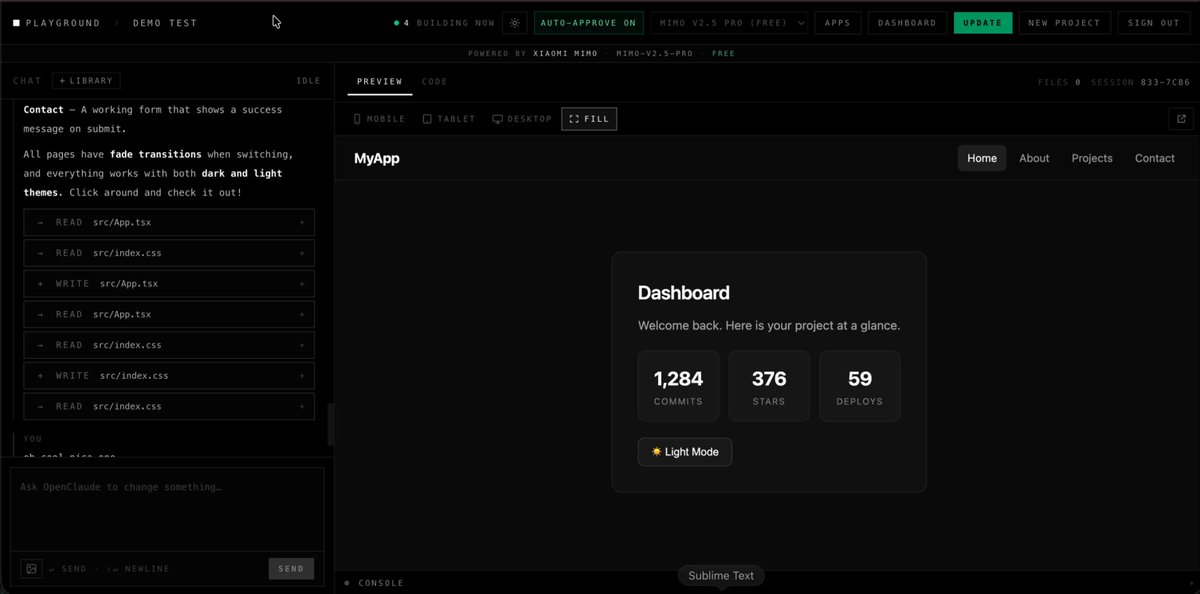Click the Playground breadcrumb link
Viewport: 1200px width, 594px height.
click(x=63, y=23)
